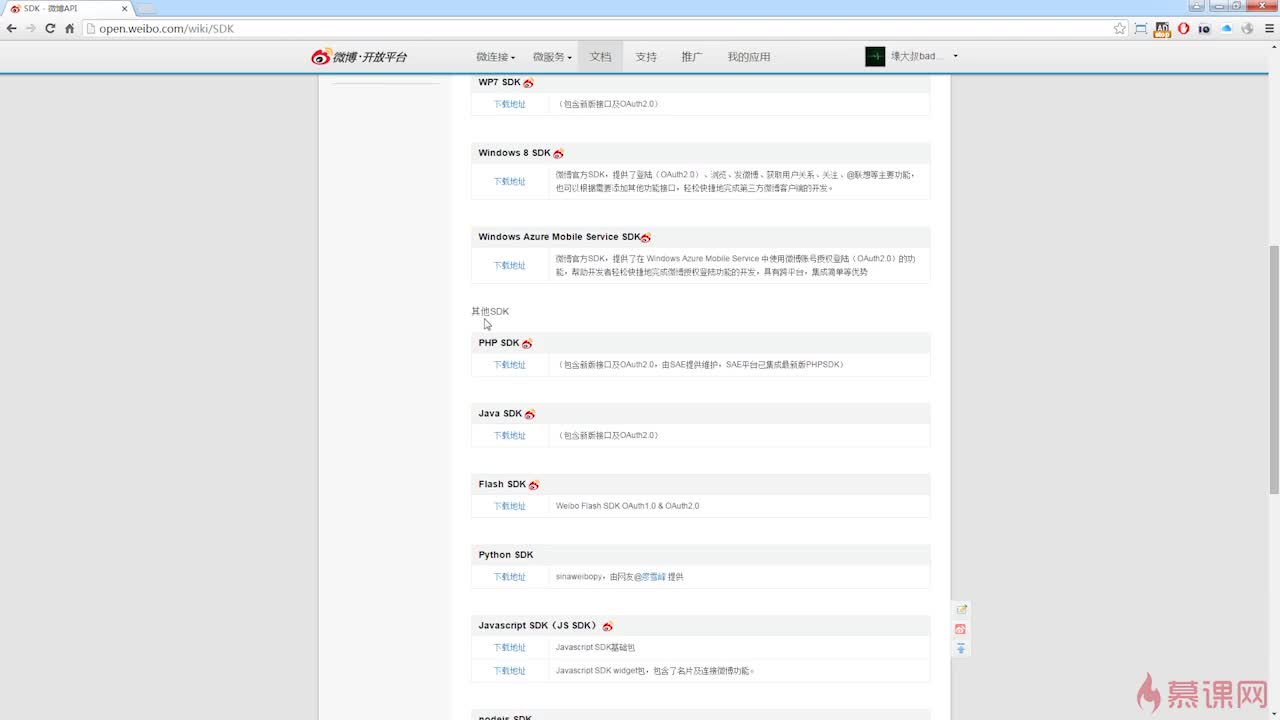This screenshot has width=1280, height=720.
Task: Click the 其他SDK section heading
Action: [x=490, y=312]
